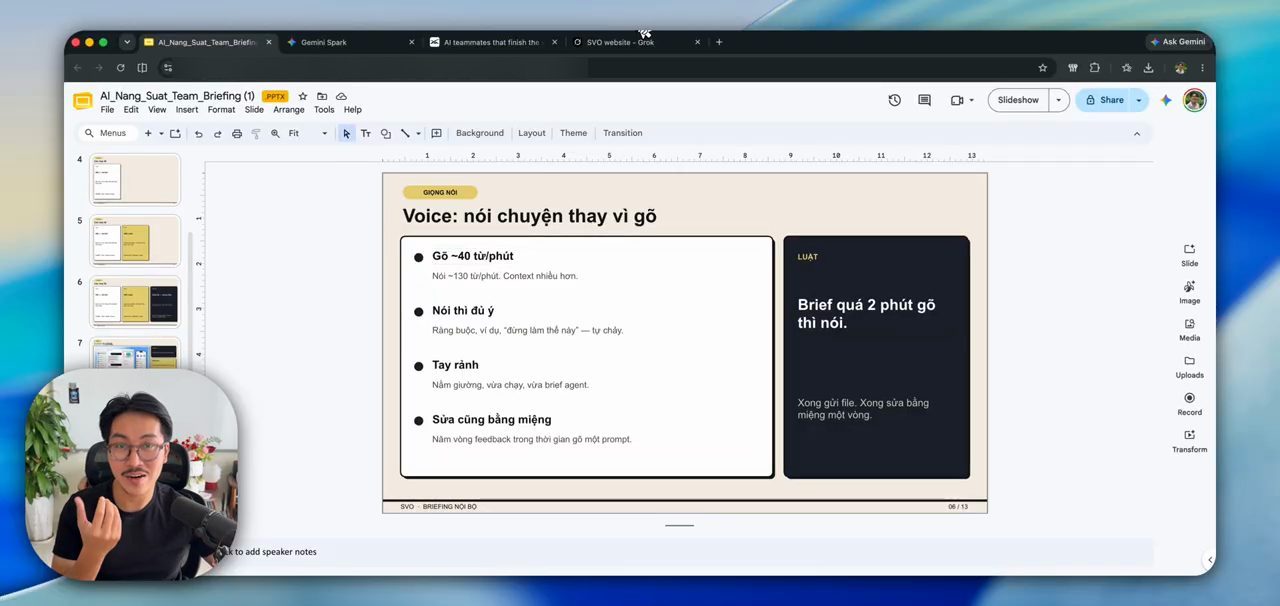
Task: Print the presentation
Action: (237, 133)
